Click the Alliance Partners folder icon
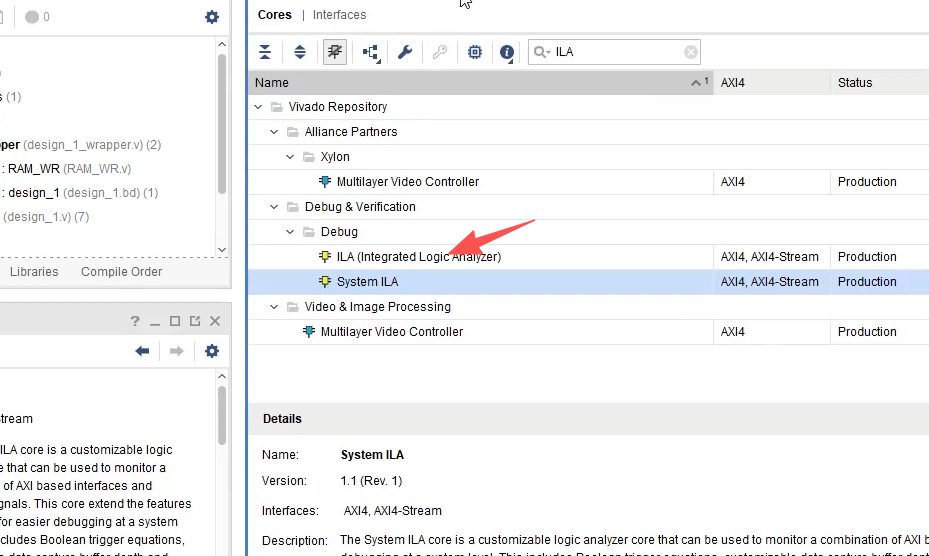 pyautogui.click(x=292, y=132)
